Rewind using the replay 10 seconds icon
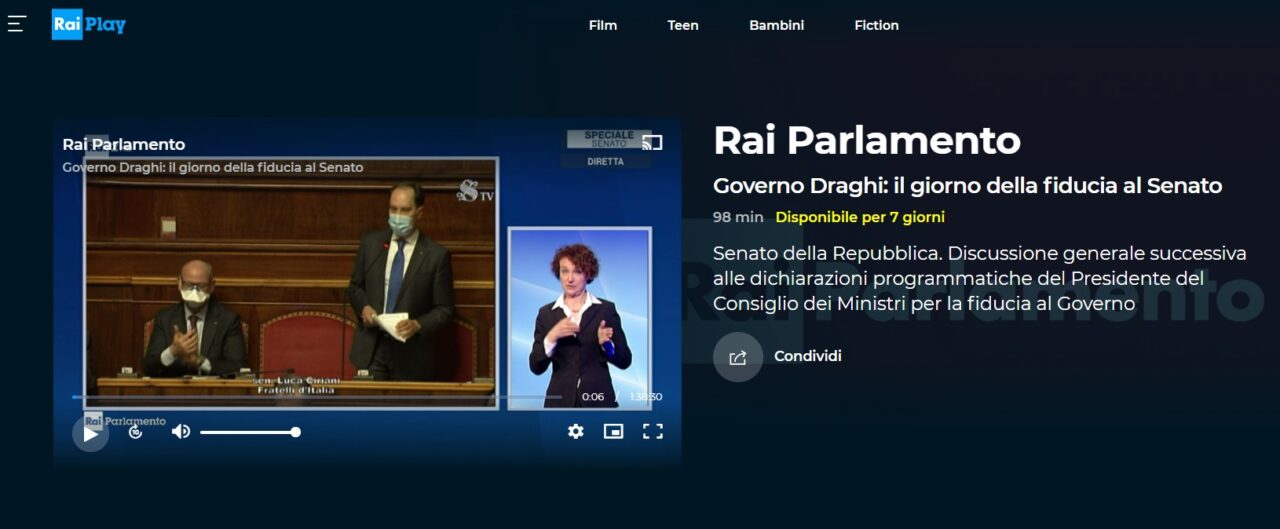1280x529 pixels. point(136,432)
